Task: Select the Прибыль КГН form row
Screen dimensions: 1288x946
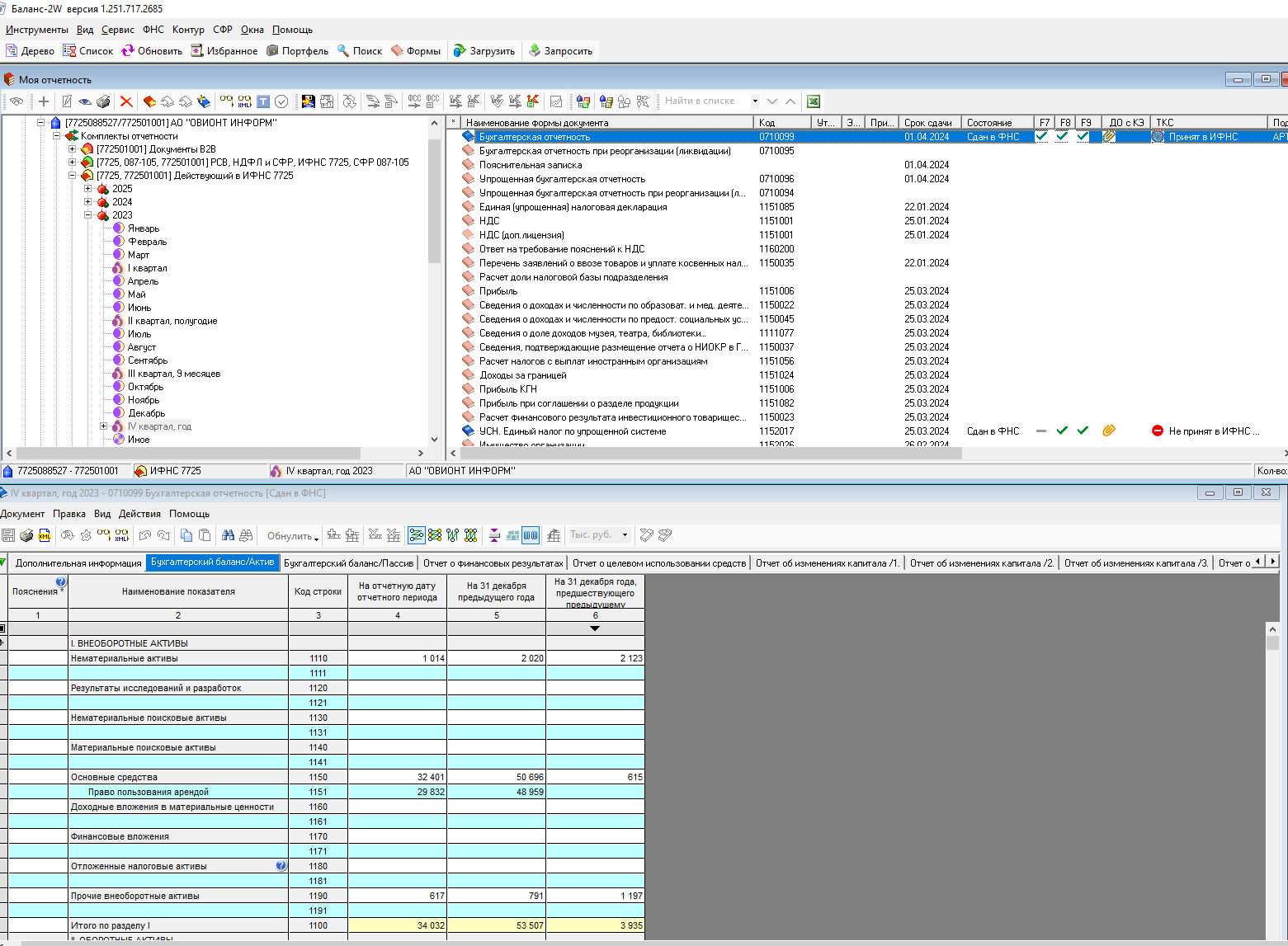Action: (x=508, y=389)
